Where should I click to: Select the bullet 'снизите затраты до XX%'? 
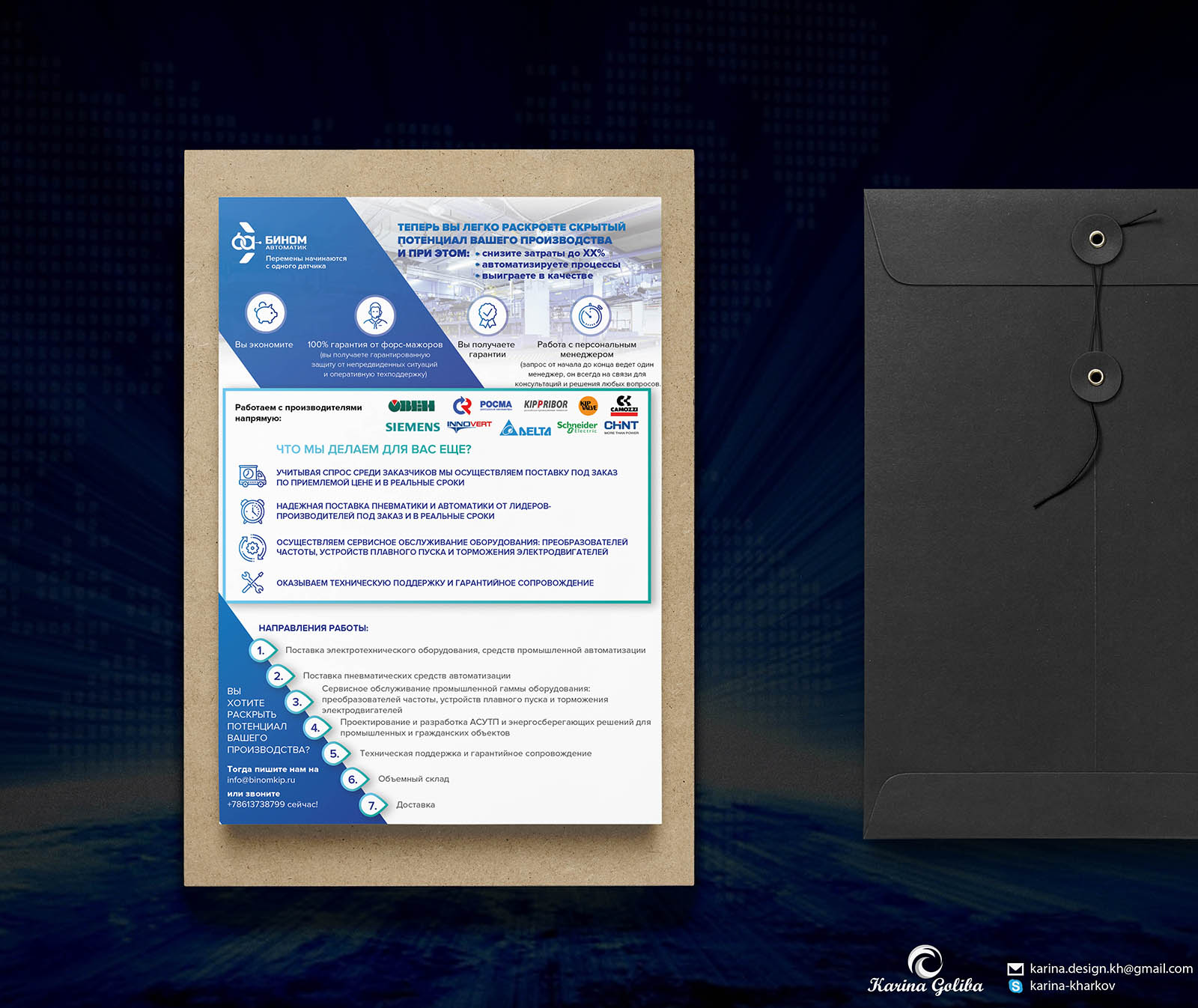(543, 253)
